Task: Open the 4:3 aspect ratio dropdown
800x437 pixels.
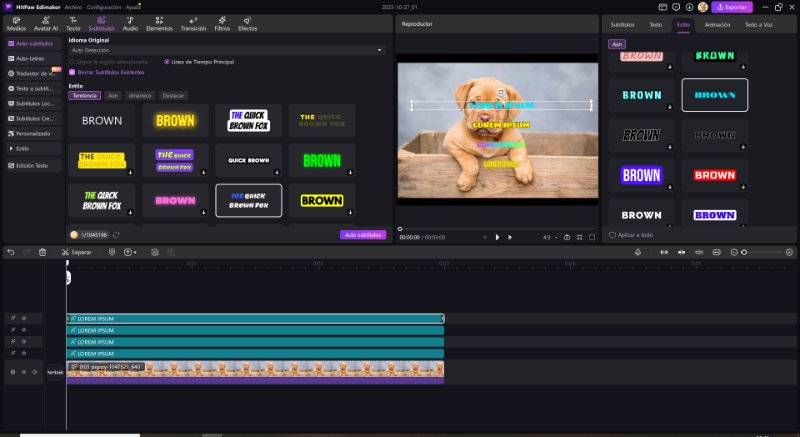Action: pos(548,237)
